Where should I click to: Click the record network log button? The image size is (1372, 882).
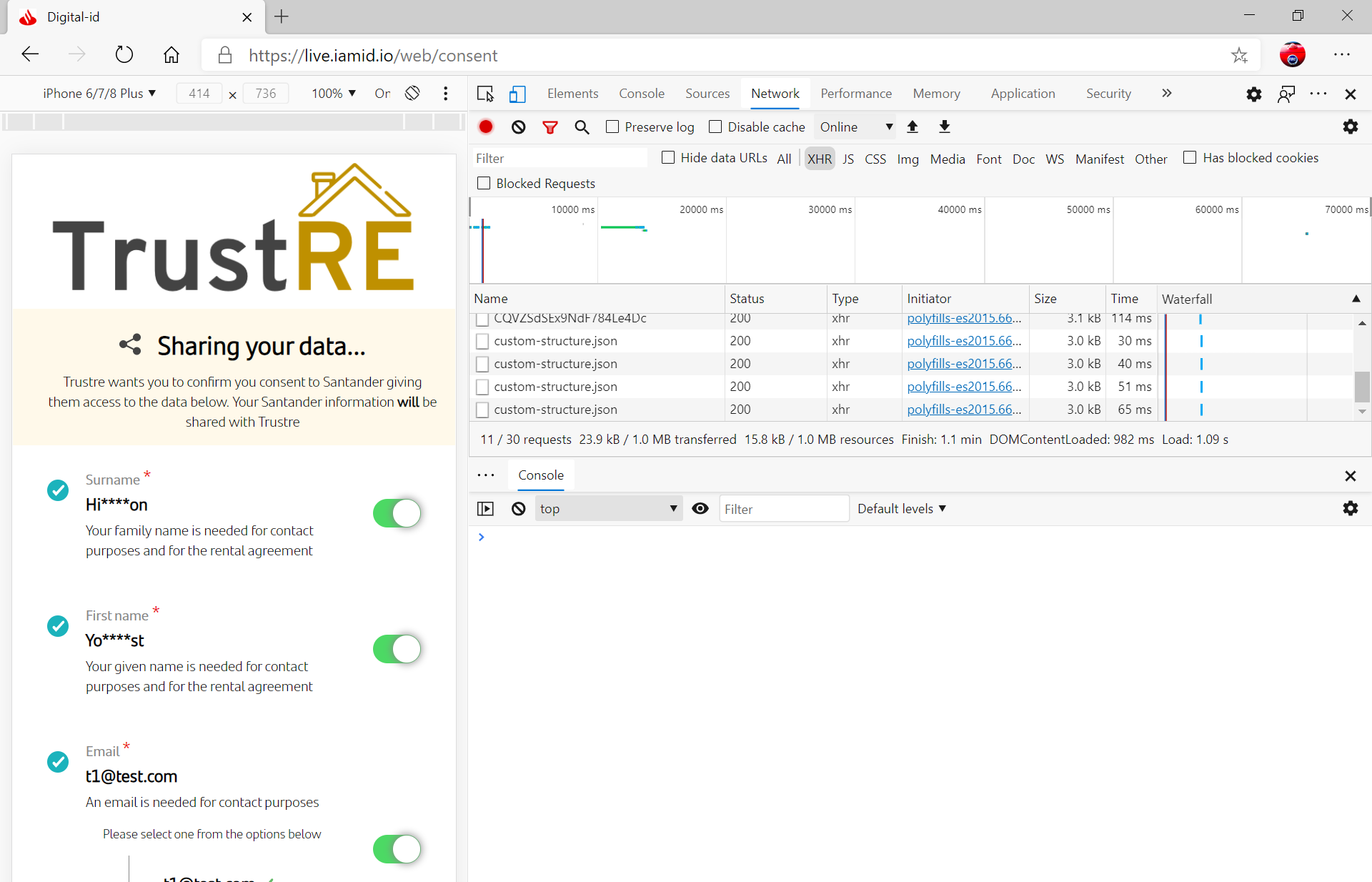tap(486, 127)
